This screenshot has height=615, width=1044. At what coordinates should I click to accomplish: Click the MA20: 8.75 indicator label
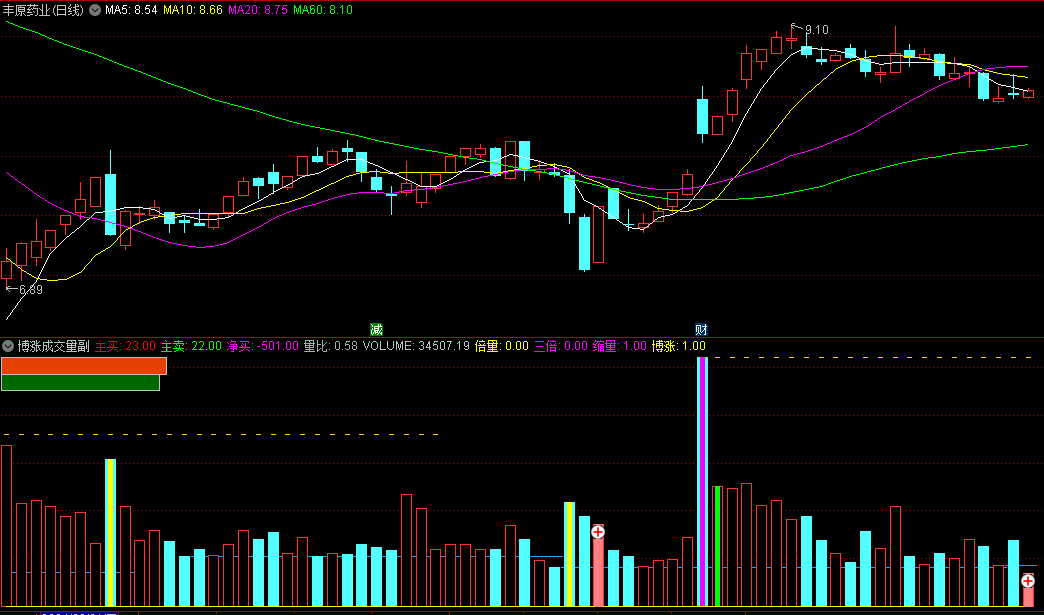258,10
